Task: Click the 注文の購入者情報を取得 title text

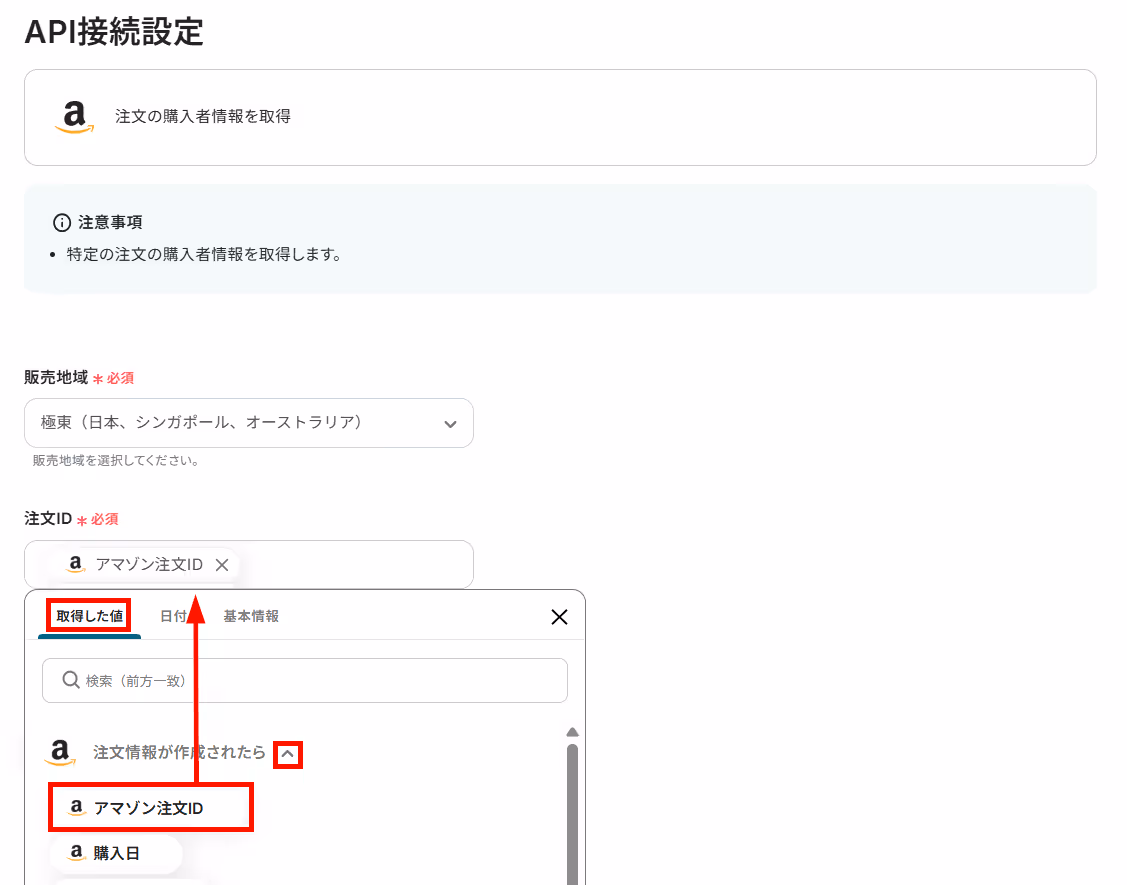Action: point(203,116)
